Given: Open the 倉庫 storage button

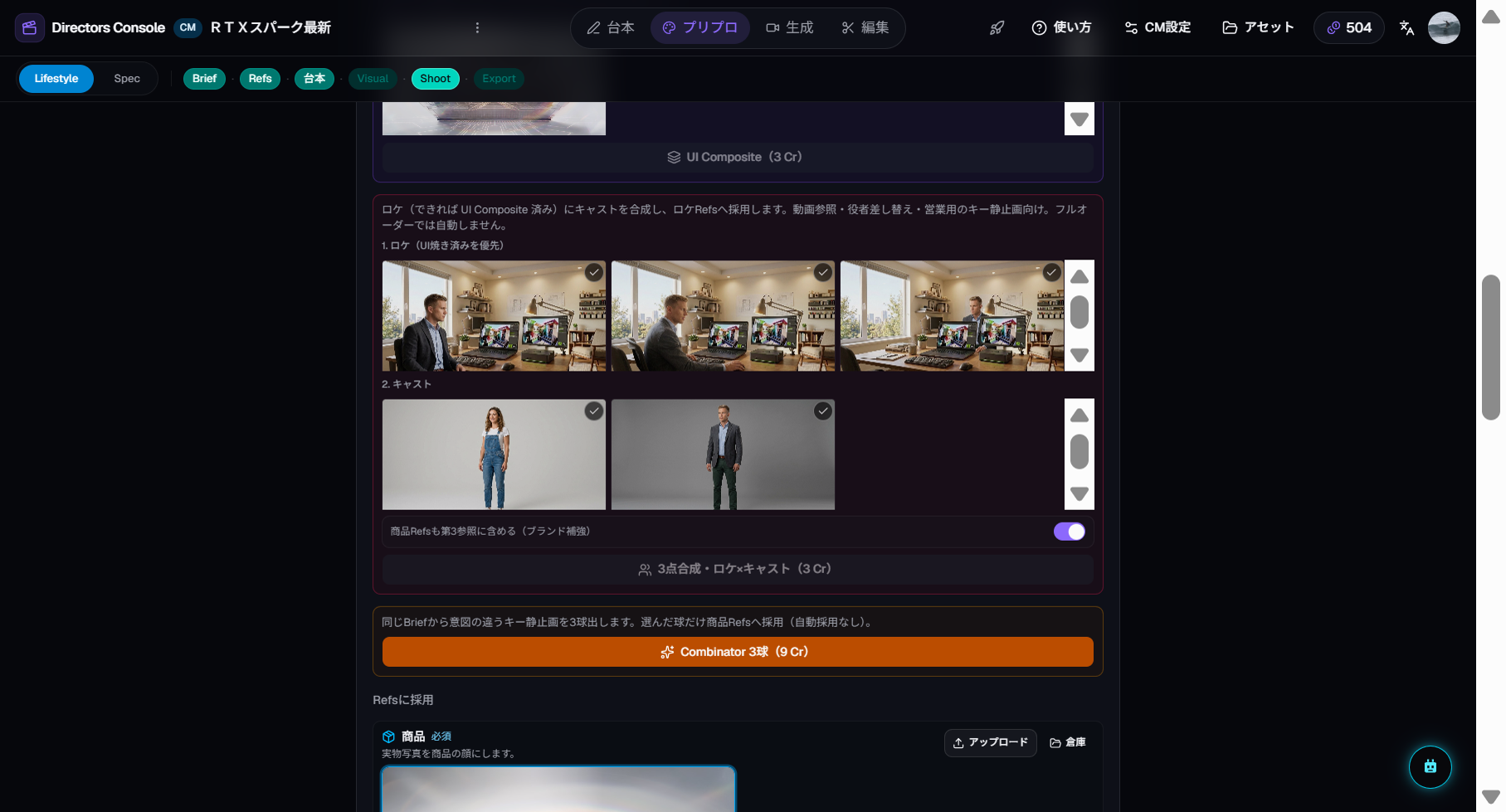Looking at the screenshot, I should pyautogui.click(x=1068, y=742).
